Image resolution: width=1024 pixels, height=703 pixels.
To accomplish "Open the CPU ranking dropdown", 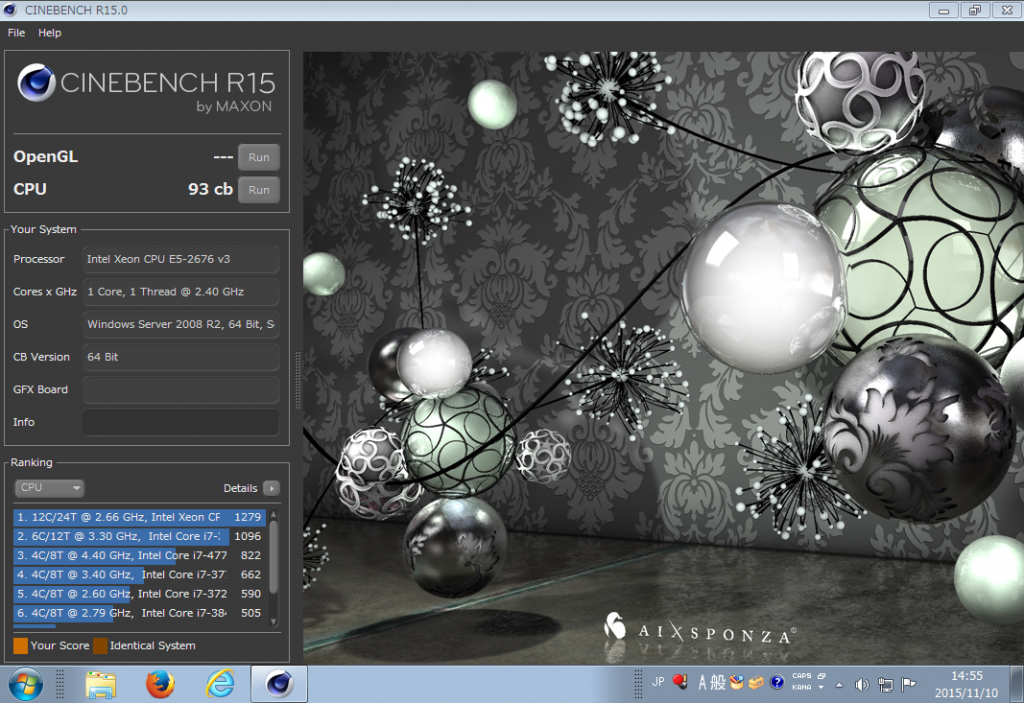I will [50, 487].
